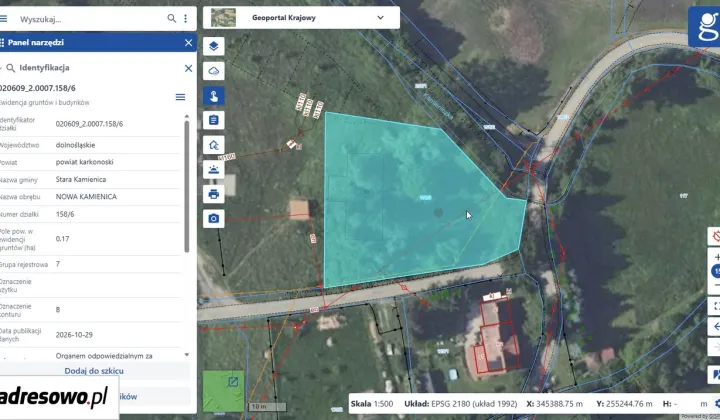The width and height of the screenshot is (720, 420).
Task: Click the Identyfikacja section magnifier icon
Action: tap(10, 68)
